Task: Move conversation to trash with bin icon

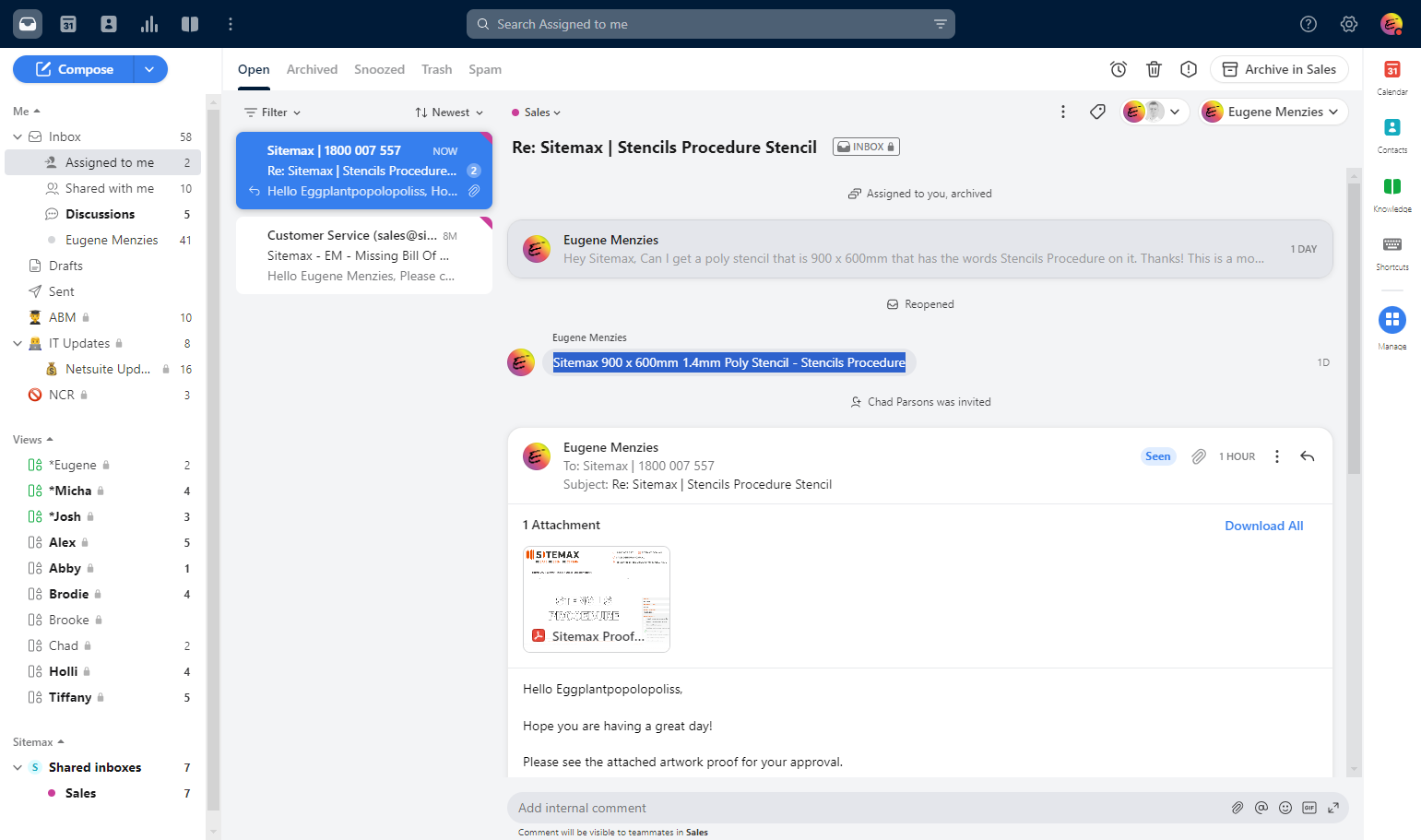Action: pos(1154,69)
